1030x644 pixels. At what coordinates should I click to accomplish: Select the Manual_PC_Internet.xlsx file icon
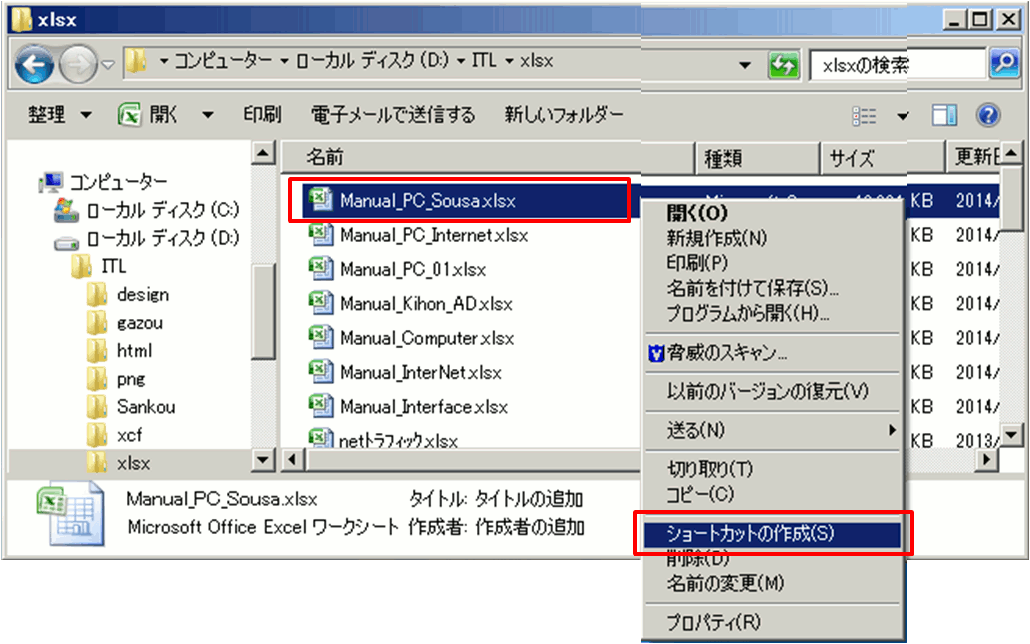tap(320, 235)
